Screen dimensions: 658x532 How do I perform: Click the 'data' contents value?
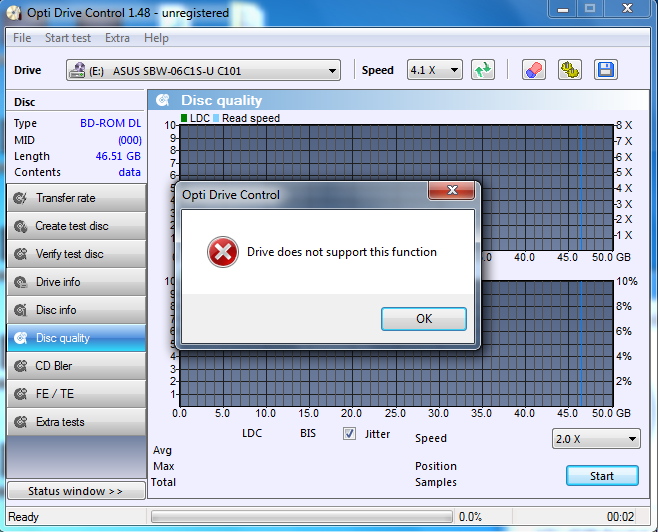130,172
